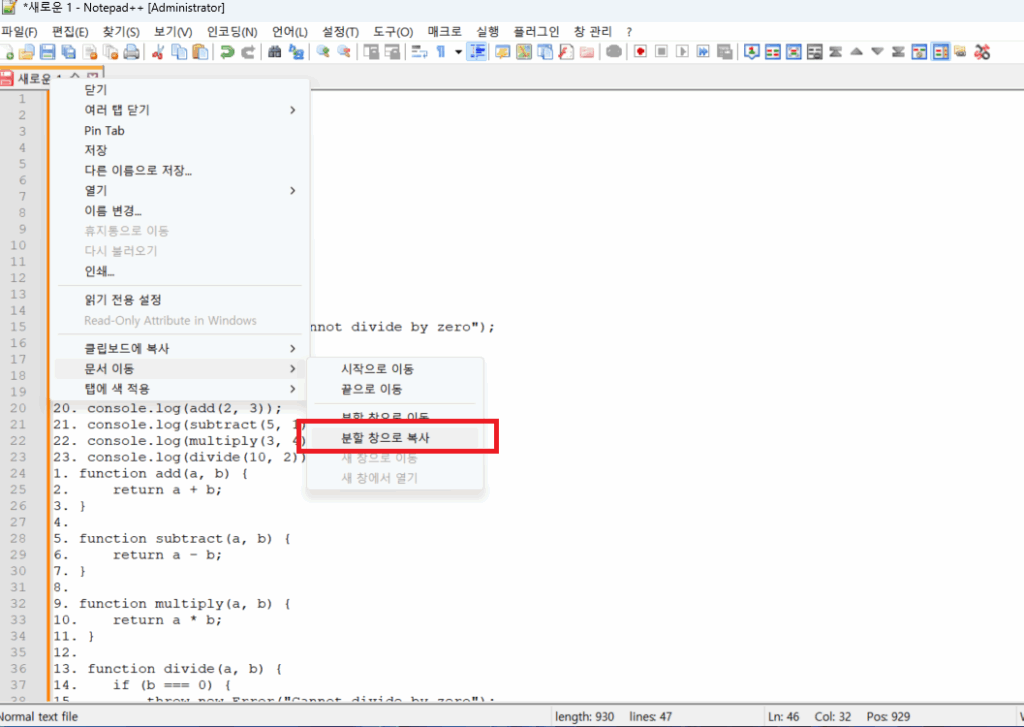Play the recorded macro
This screenshot has width=1024, height=727.
[682, 52]
